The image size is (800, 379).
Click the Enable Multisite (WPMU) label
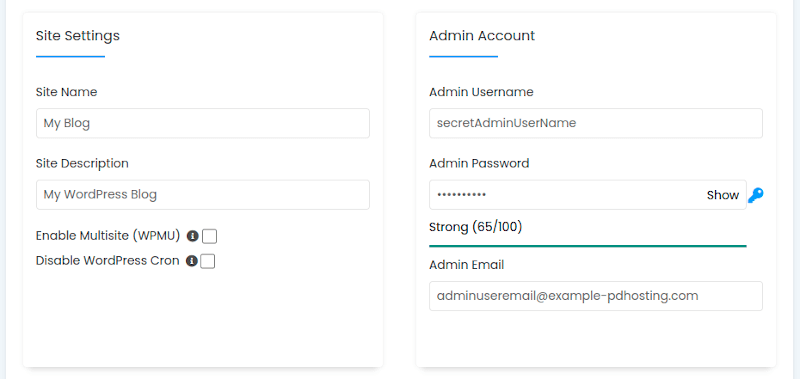click(x=108, y=236)
